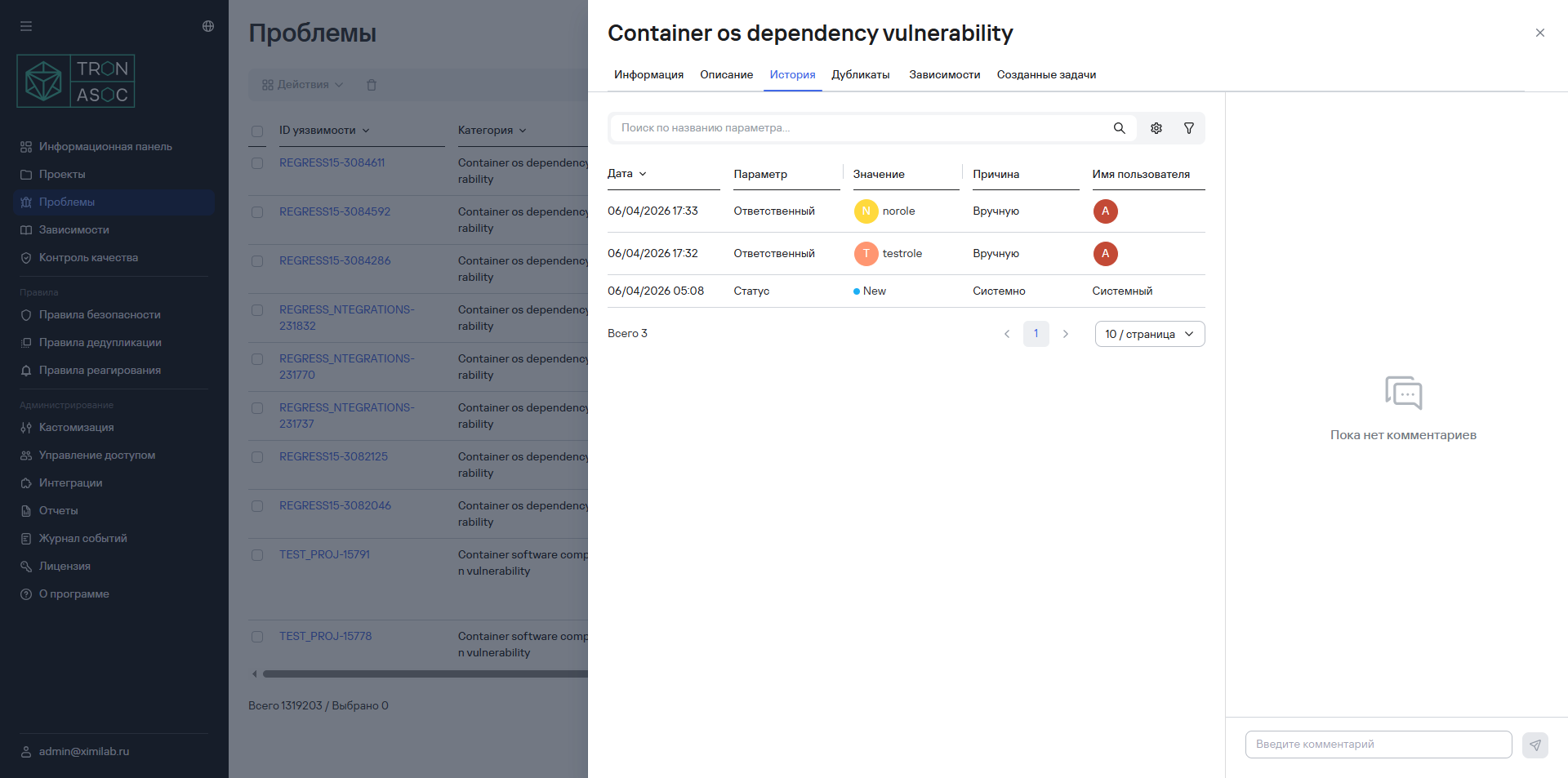The image size is (1568, 778).
Task: Open the 10 / страница page size dropdown
Action: coord(1149,334)
